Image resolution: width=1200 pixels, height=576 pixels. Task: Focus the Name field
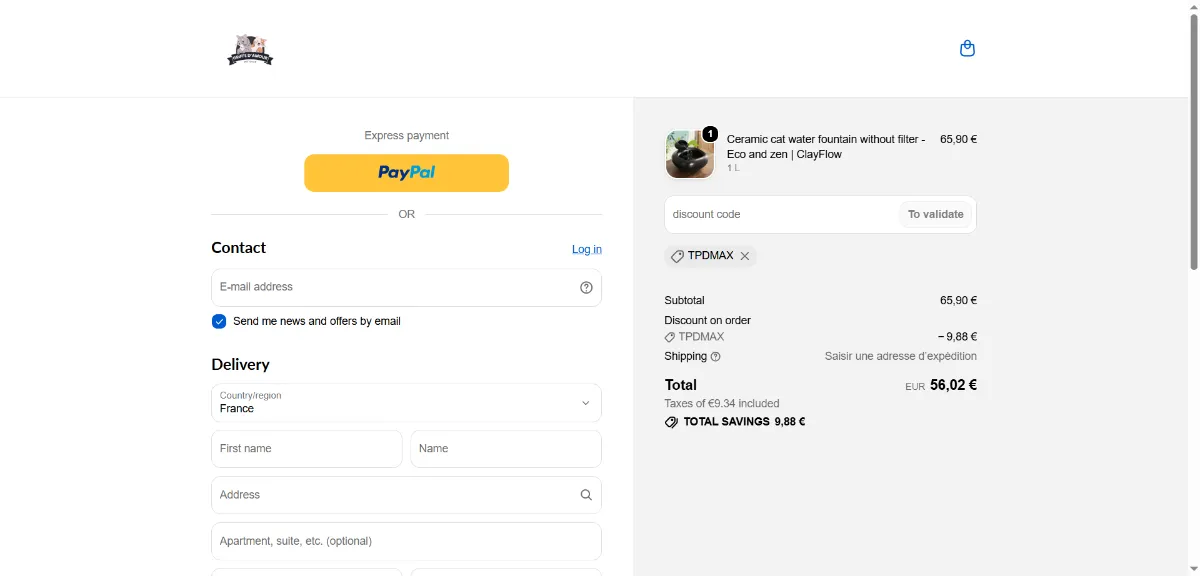coord(506,449)
